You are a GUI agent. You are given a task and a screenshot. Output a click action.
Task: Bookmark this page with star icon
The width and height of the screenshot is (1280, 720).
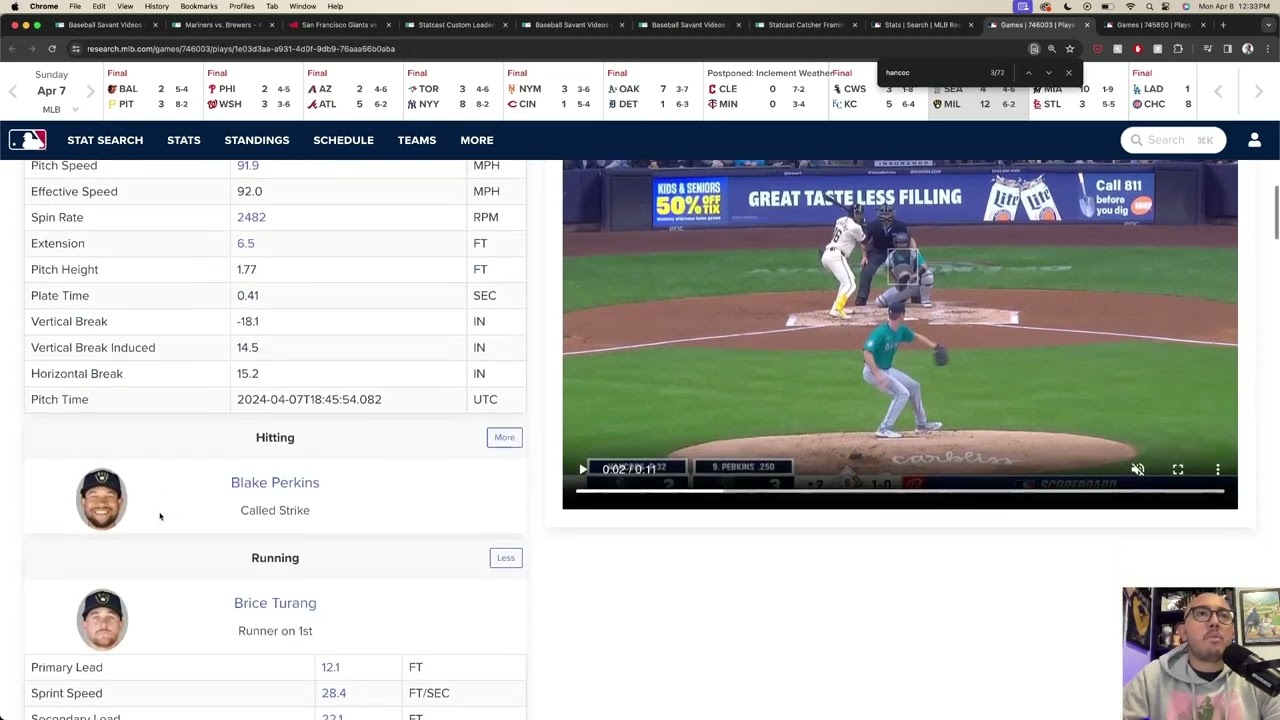click(x=1070, y=48)
